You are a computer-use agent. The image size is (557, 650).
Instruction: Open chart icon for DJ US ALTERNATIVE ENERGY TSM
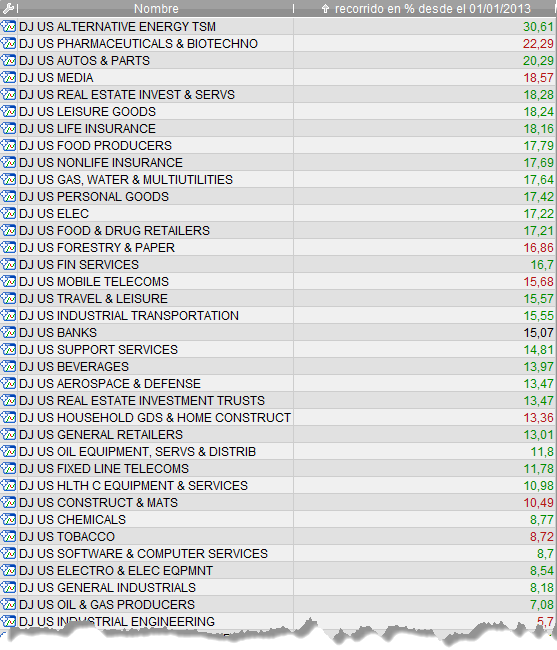coord(8,27)
